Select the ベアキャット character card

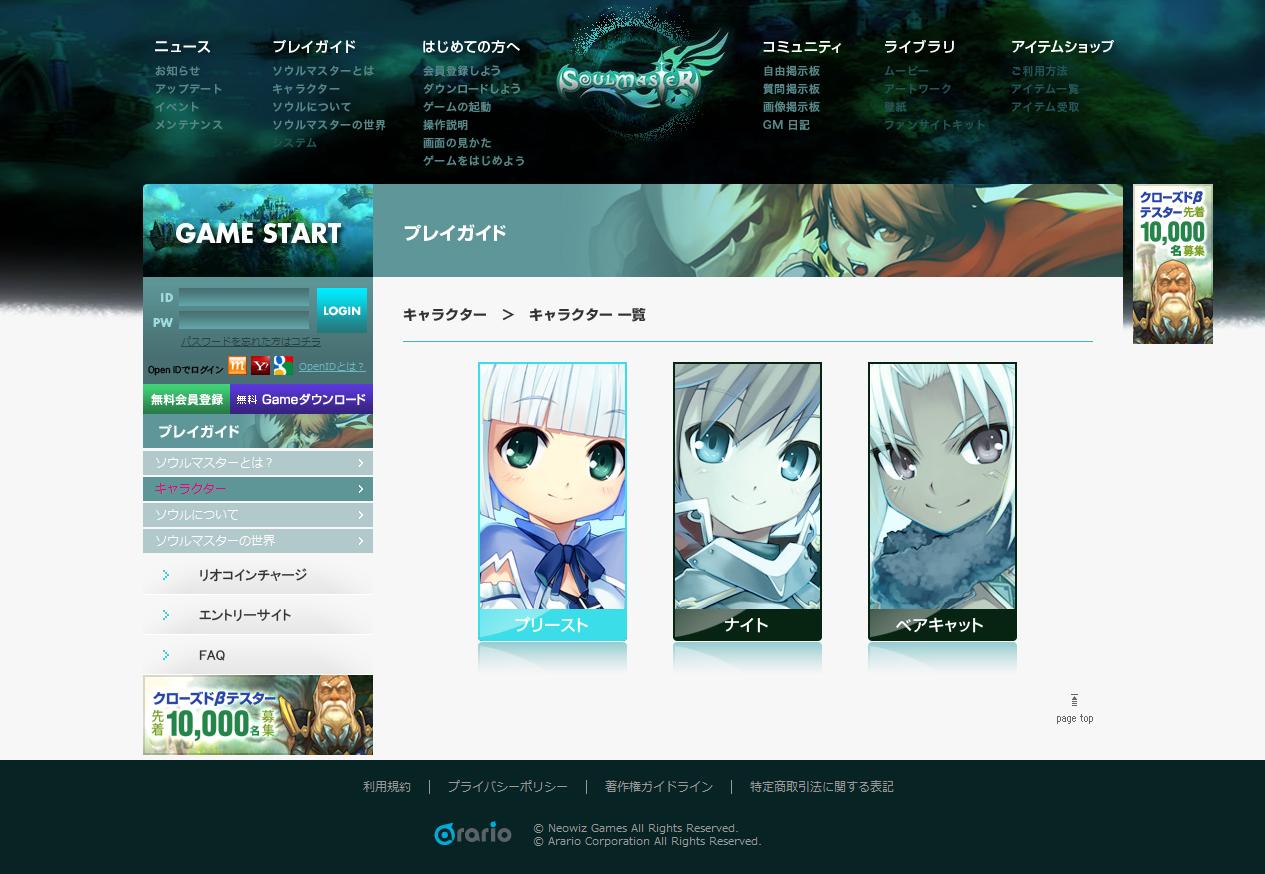942,501
